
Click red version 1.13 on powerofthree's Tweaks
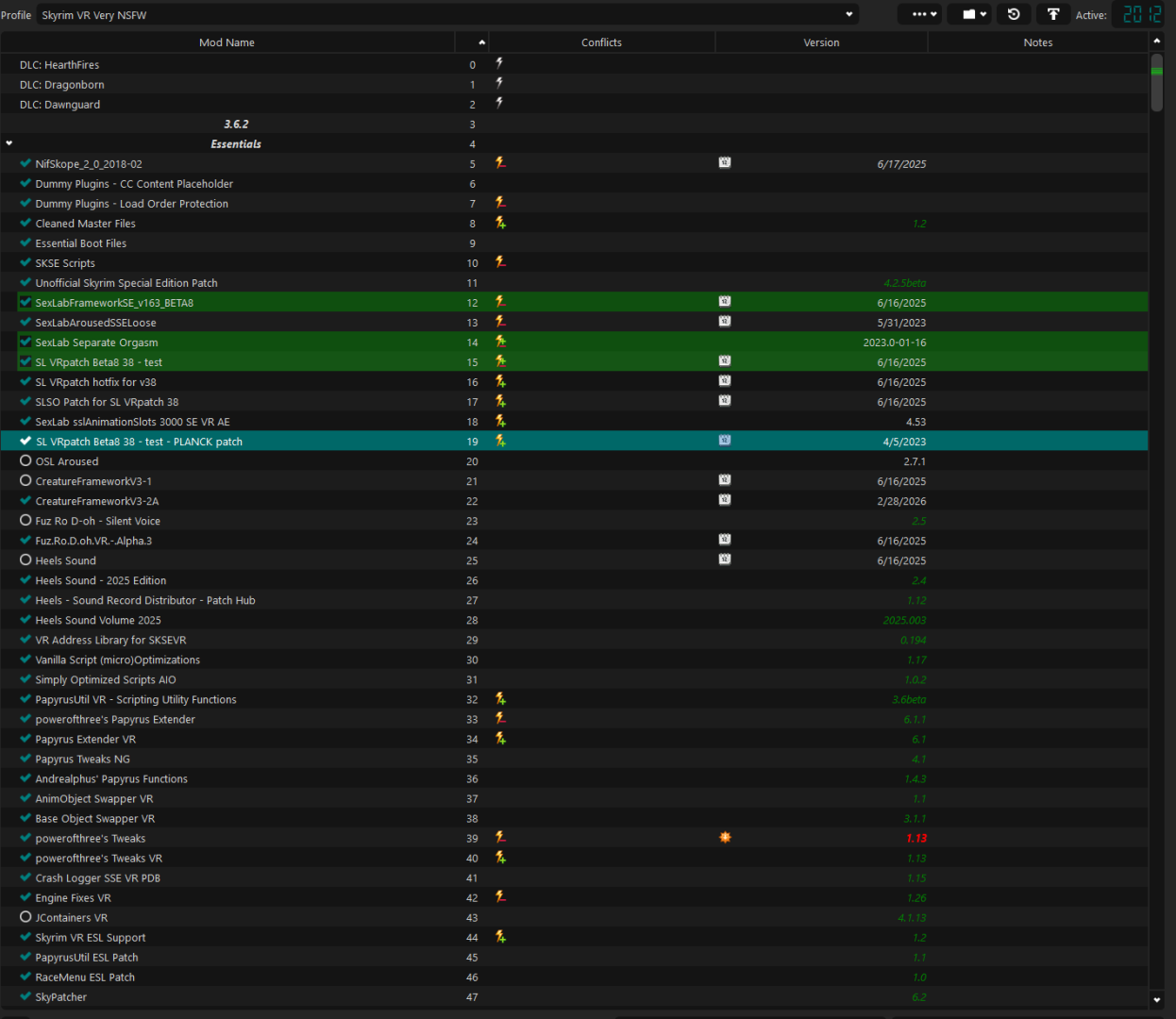(916, 838)
